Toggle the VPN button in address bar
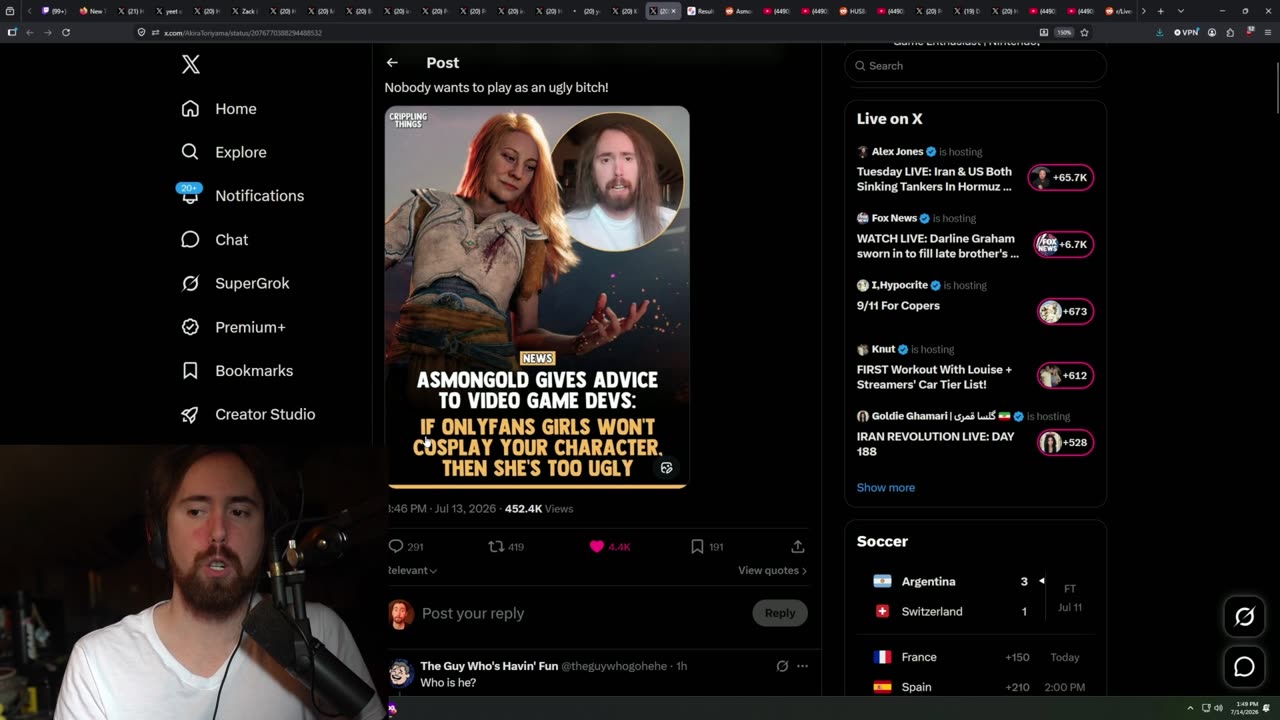 (1186, 32)
